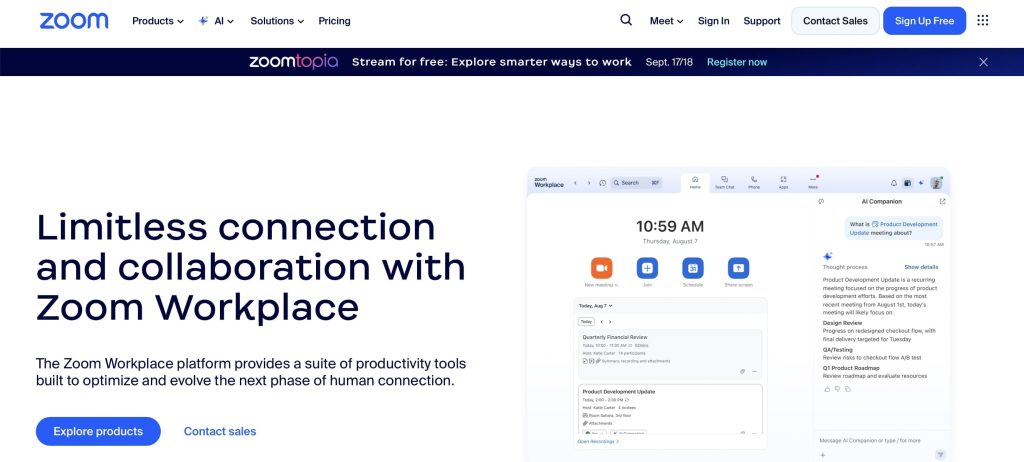Expand the AI menu

224,21
